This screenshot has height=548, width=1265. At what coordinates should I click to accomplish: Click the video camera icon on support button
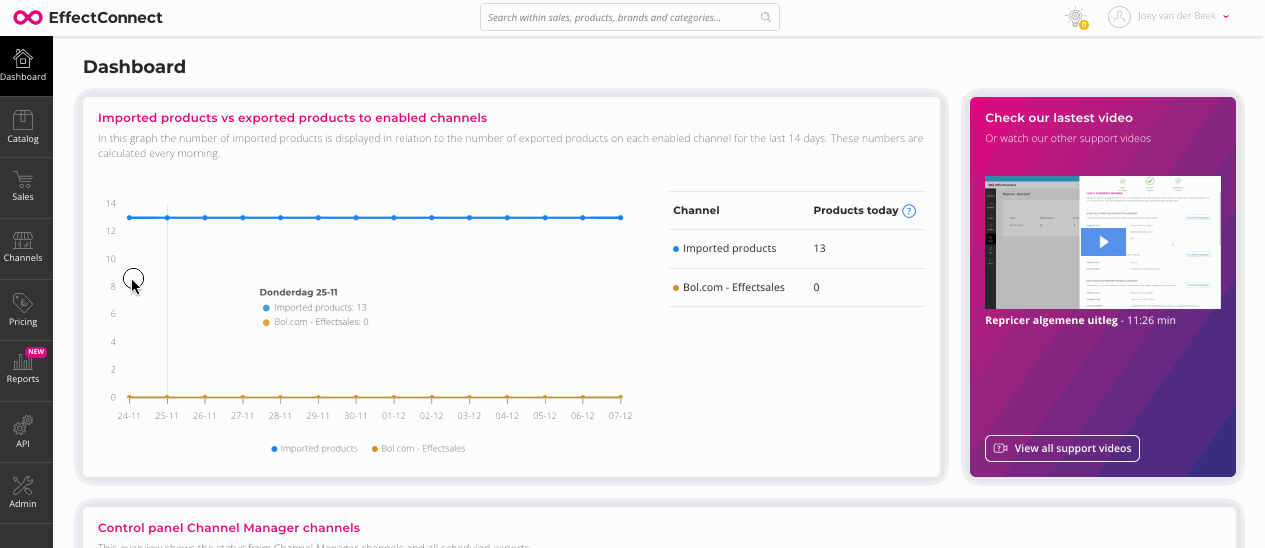click(1001, 448)
